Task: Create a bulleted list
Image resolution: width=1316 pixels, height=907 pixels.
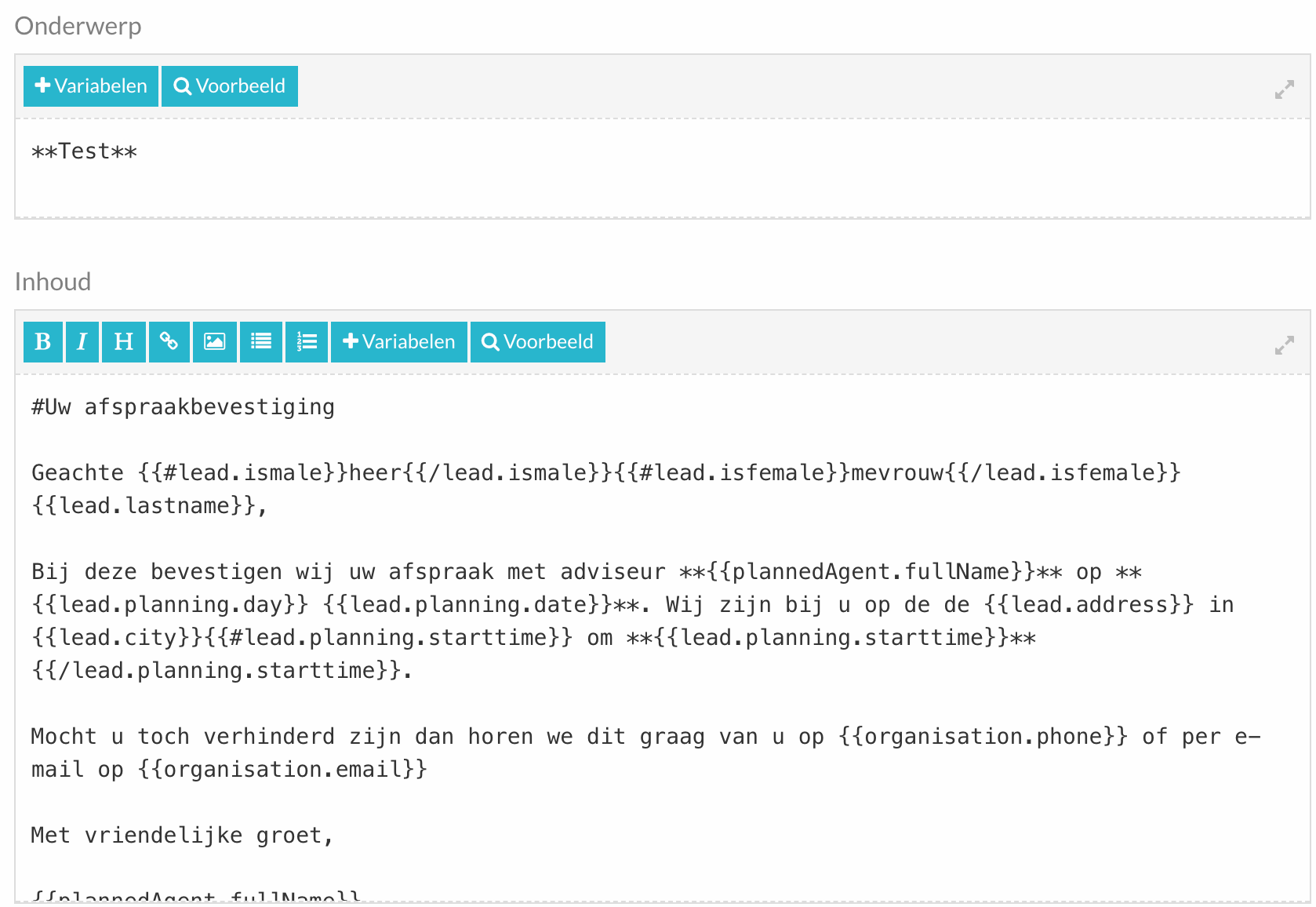Action: (261, 342)
